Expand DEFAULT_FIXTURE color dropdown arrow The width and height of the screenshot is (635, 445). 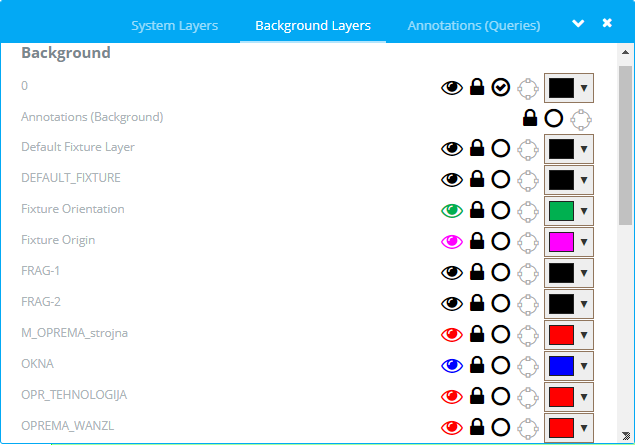(x=584, y=180)
